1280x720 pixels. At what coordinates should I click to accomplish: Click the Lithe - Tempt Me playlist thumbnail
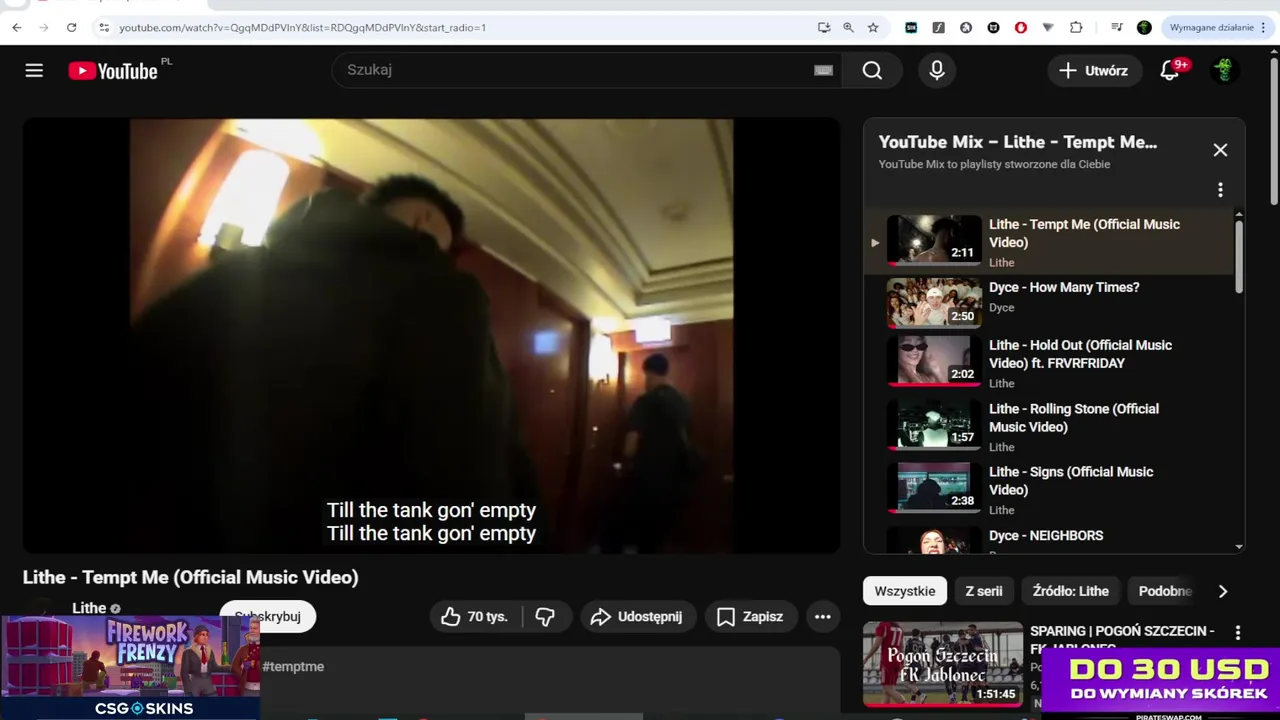(x=934, y=241)
